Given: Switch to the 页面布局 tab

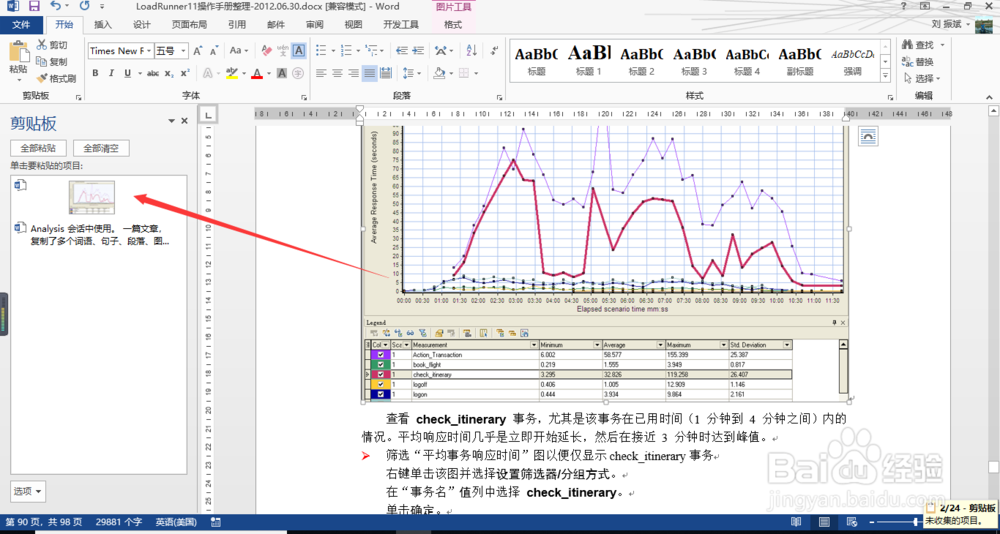Looking at the screenshot, I should (189, 25).
